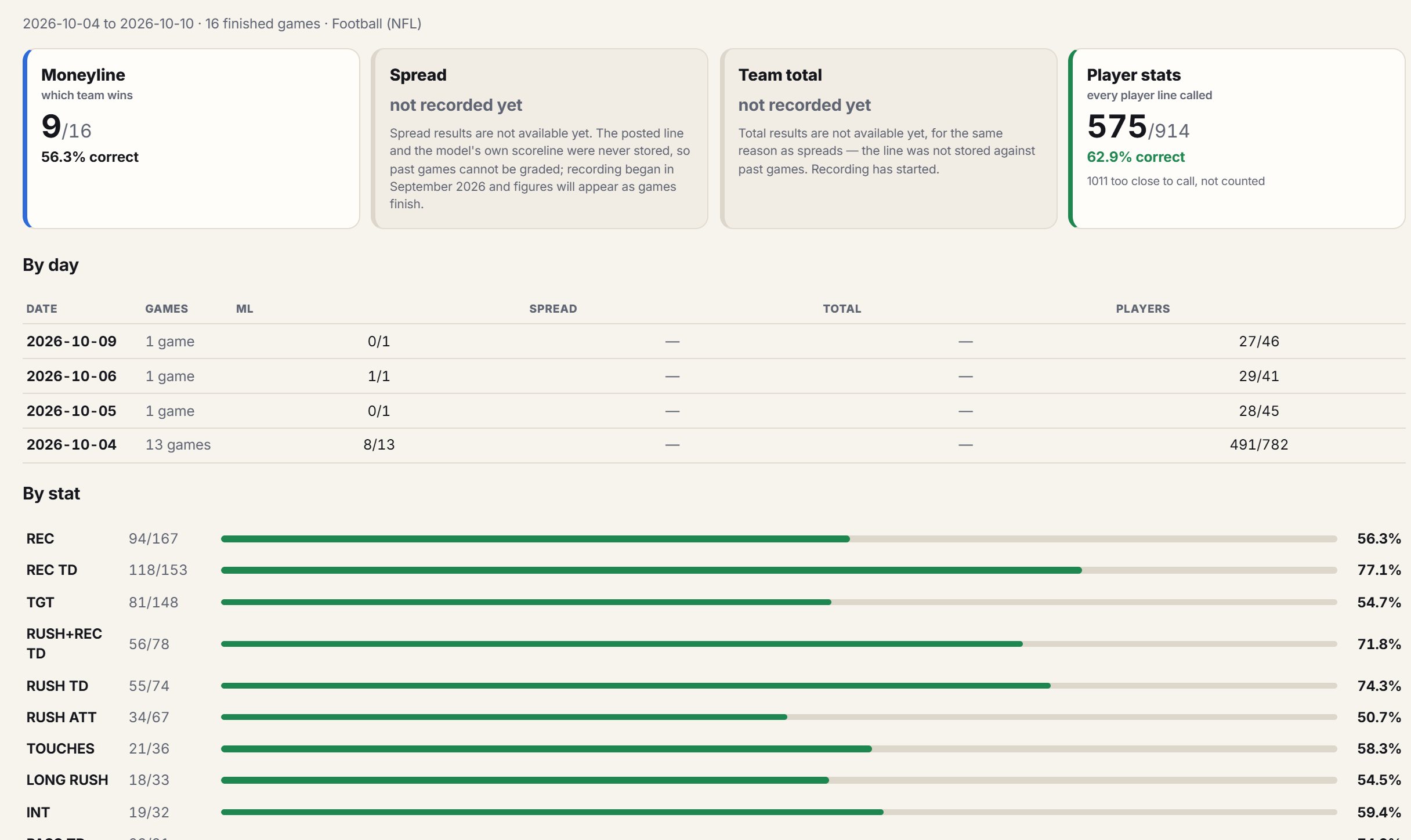1411x840 pixels.
Task: Click the 'By day' section heading
Action: [x=50, y=265]
